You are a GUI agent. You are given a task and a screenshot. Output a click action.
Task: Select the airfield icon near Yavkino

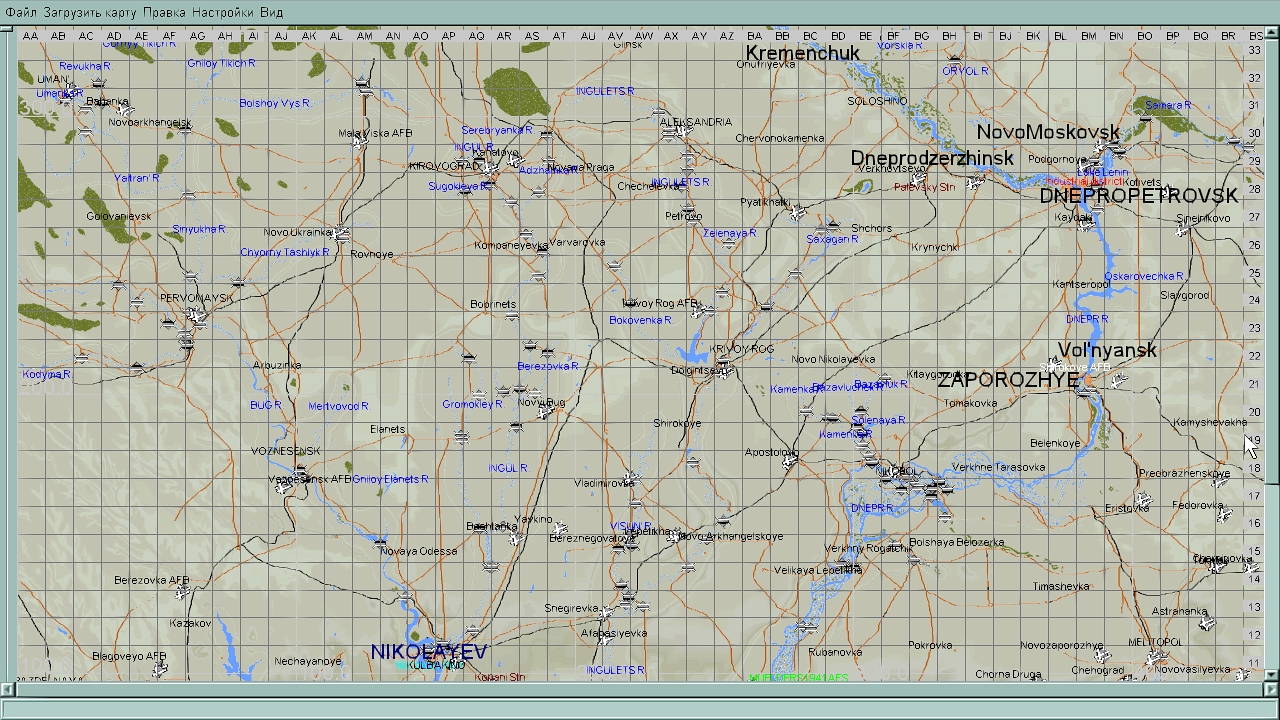(x=559, y=529)
